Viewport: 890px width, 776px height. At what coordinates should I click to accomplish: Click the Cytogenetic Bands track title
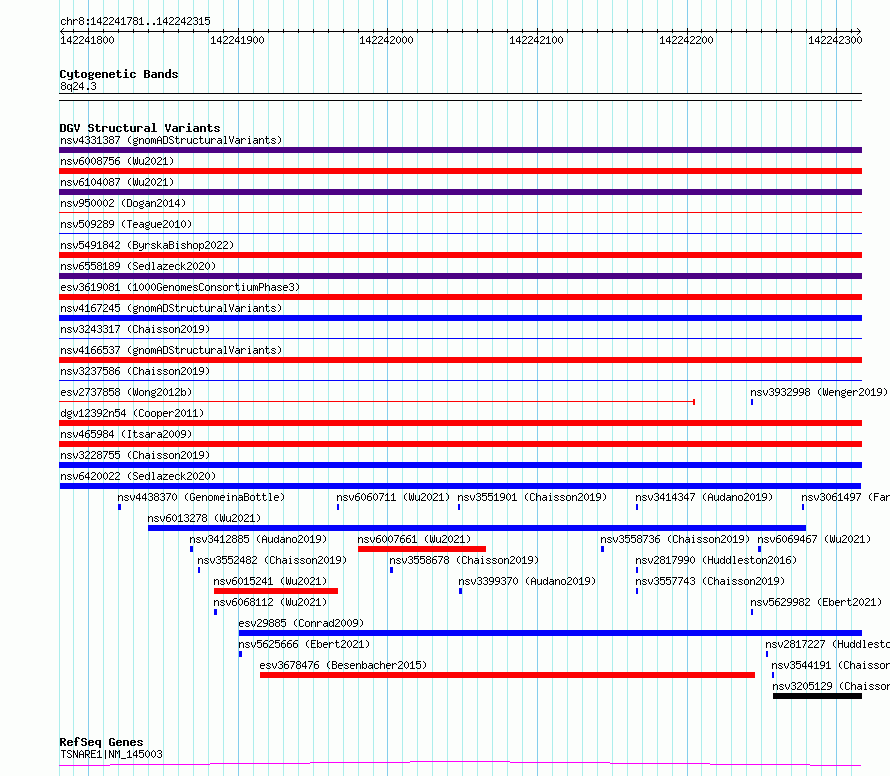119,74
